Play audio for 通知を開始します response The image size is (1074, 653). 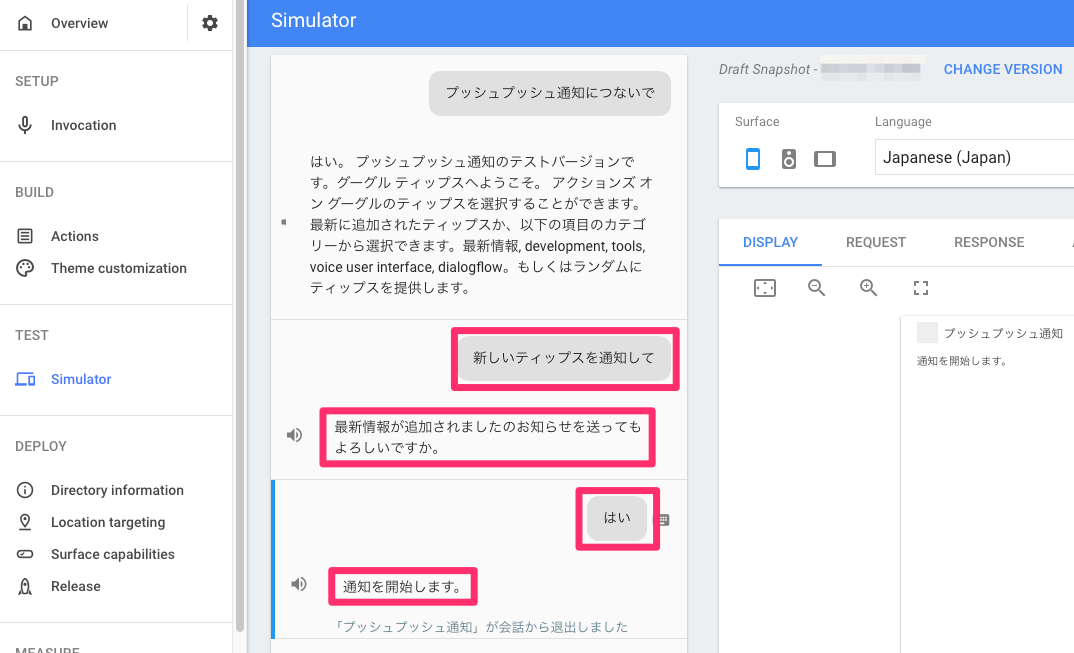pyautogui.click(x=298, y=583)
